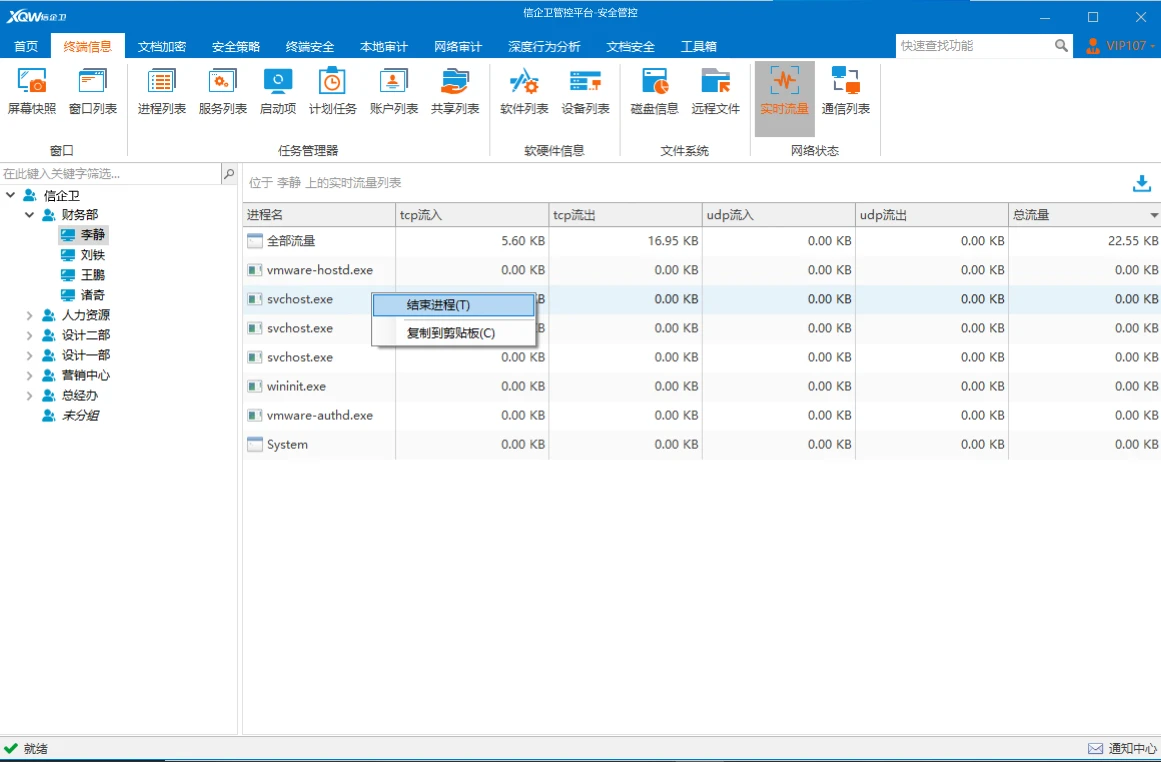The height and width of the screenshot is (762, 1161).
Task: Switch to 工具箱 tab
Action: tap(698, 46)
